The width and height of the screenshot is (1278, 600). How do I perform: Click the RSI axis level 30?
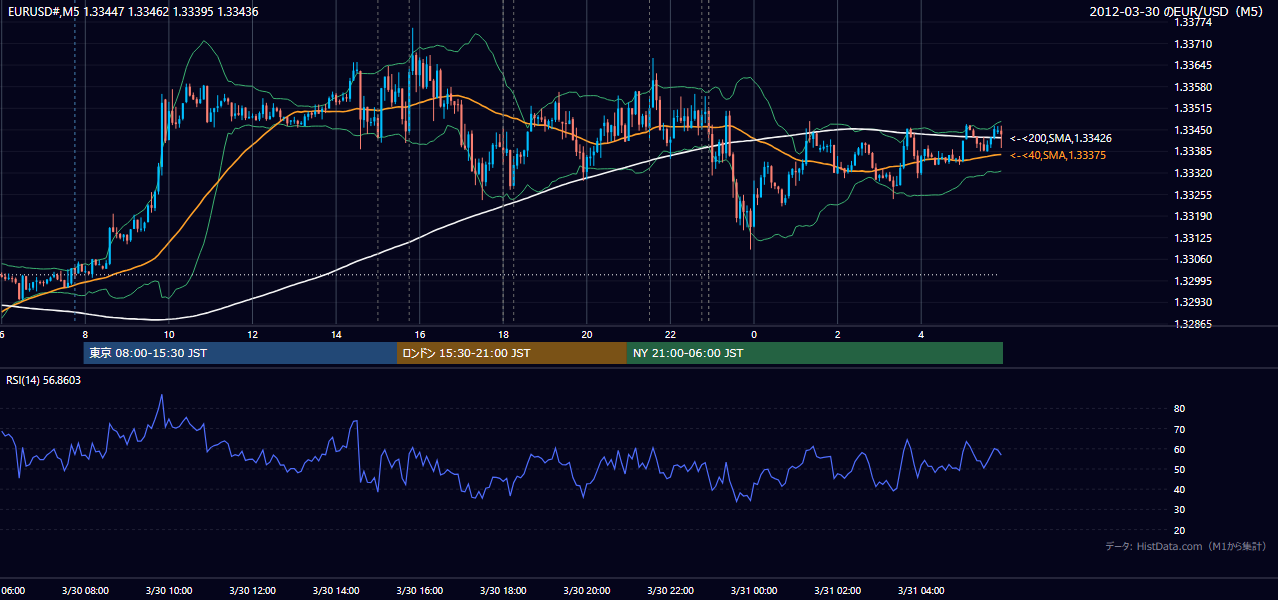click(x=1179, y=510)
